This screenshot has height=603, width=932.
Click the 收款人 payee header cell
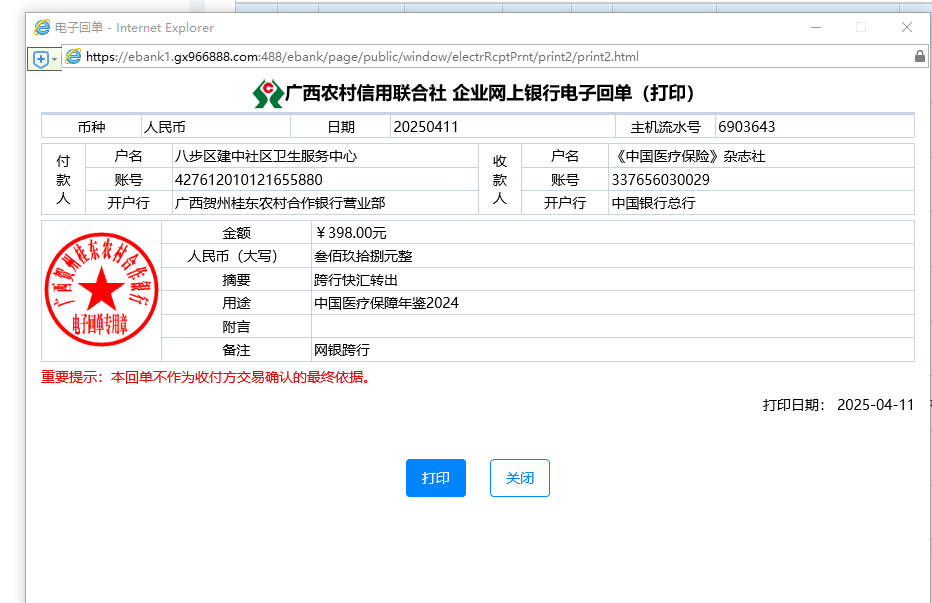tap(500, 179)
